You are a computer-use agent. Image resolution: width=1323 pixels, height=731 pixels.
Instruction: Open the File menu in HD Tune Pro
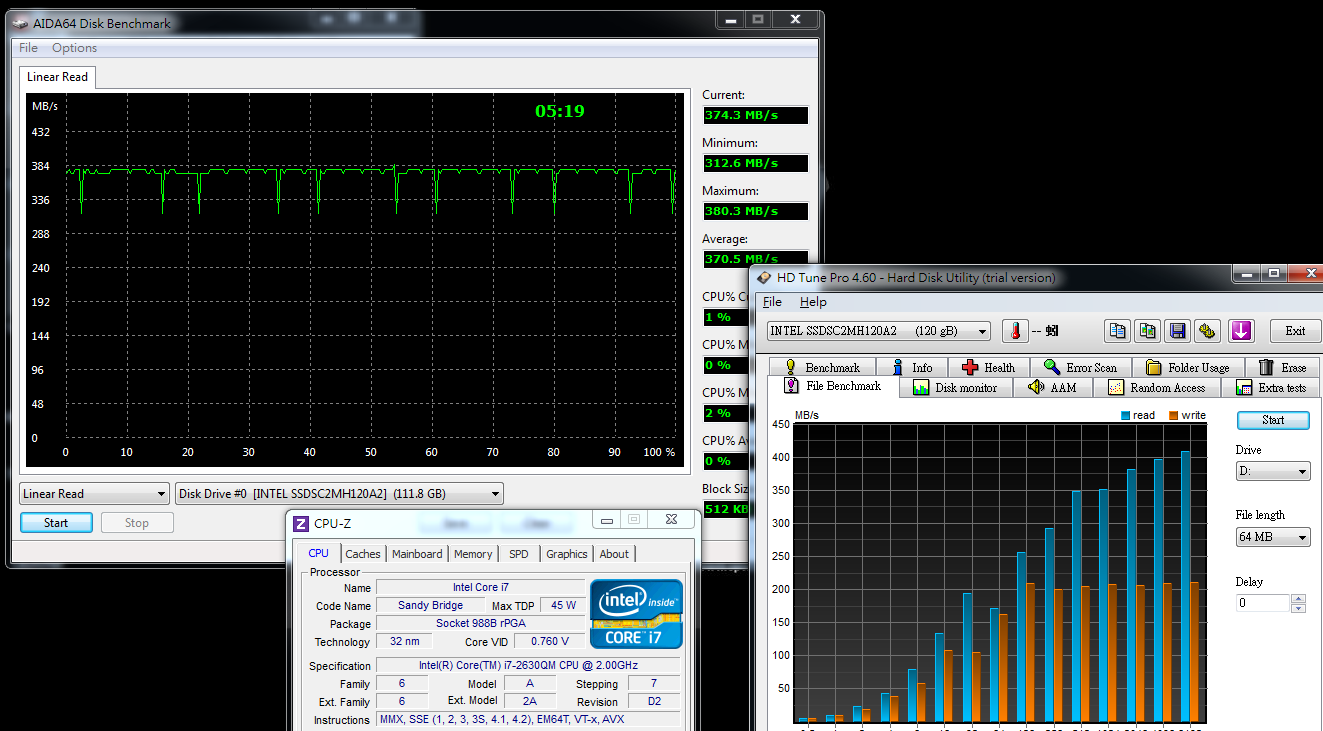(x=772, y=302)
